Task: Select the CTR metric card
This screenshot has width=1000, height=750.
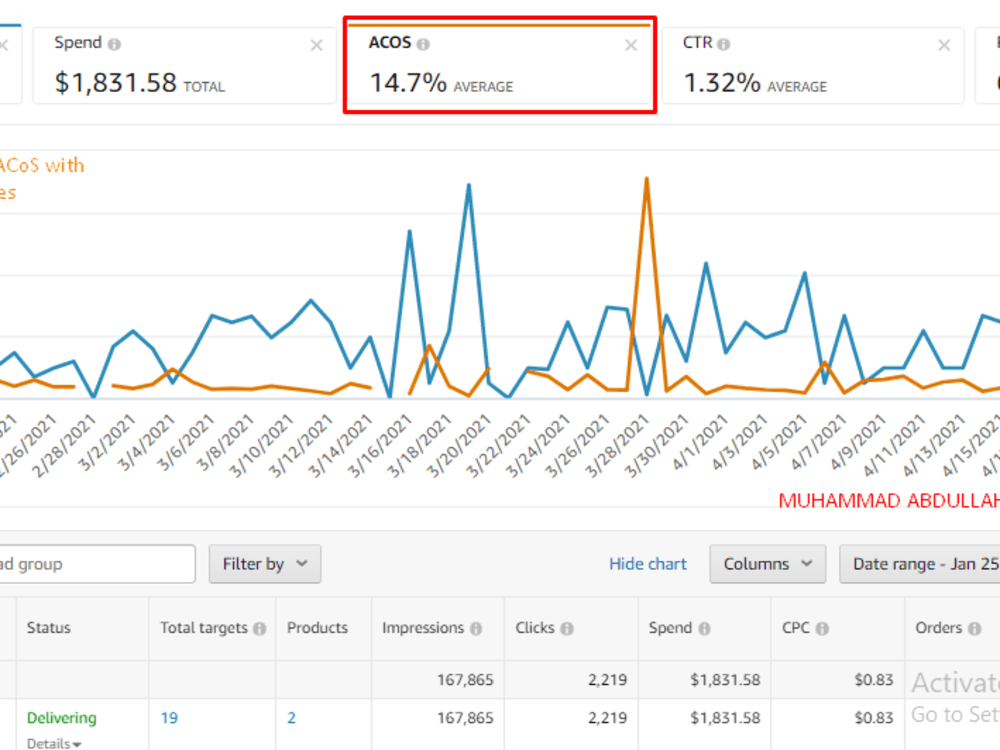Action: pos(813,65)
